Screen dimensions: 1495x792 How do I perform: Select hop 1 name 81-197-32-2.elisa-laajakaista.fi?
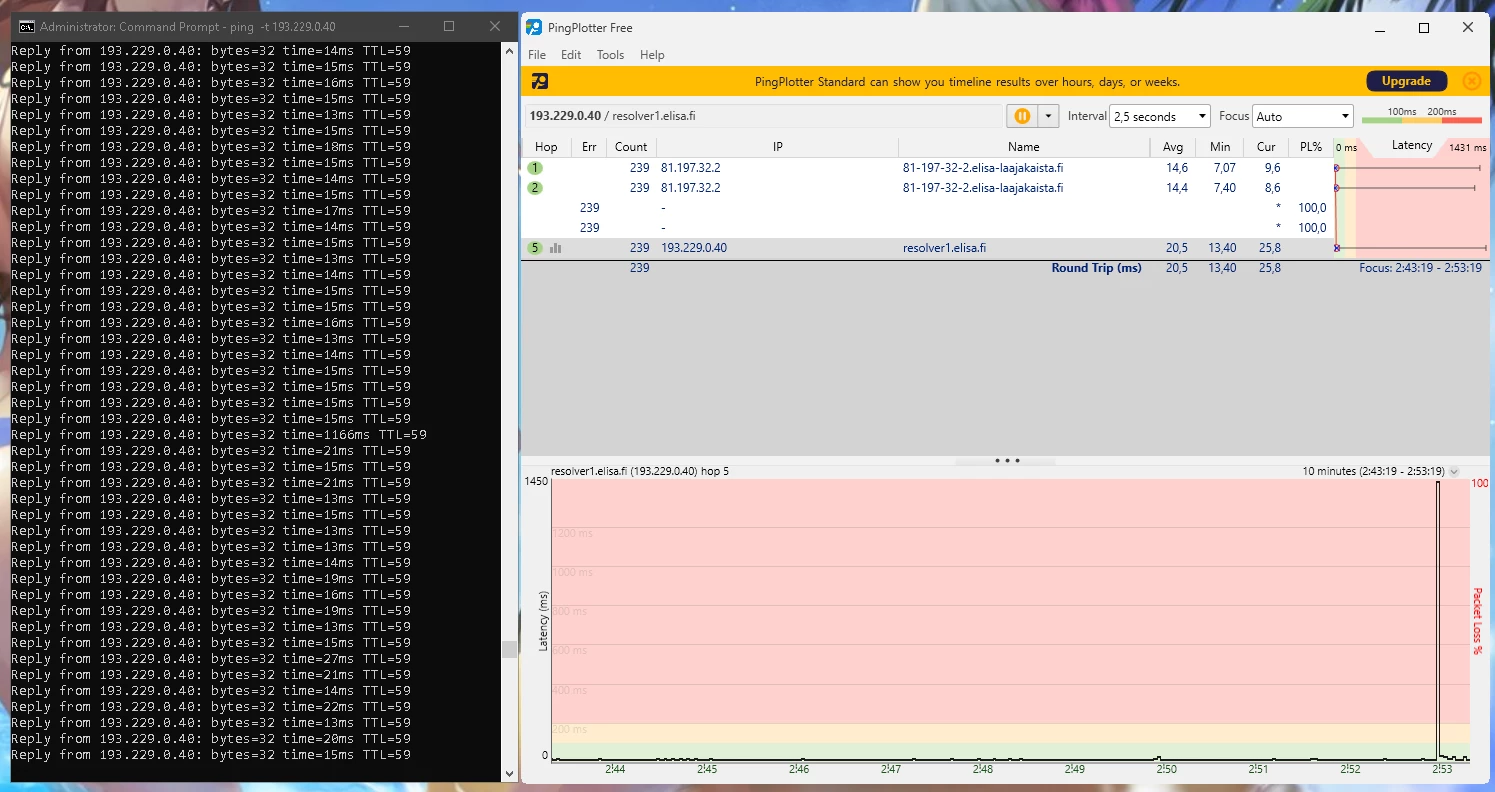pos(982,168)
